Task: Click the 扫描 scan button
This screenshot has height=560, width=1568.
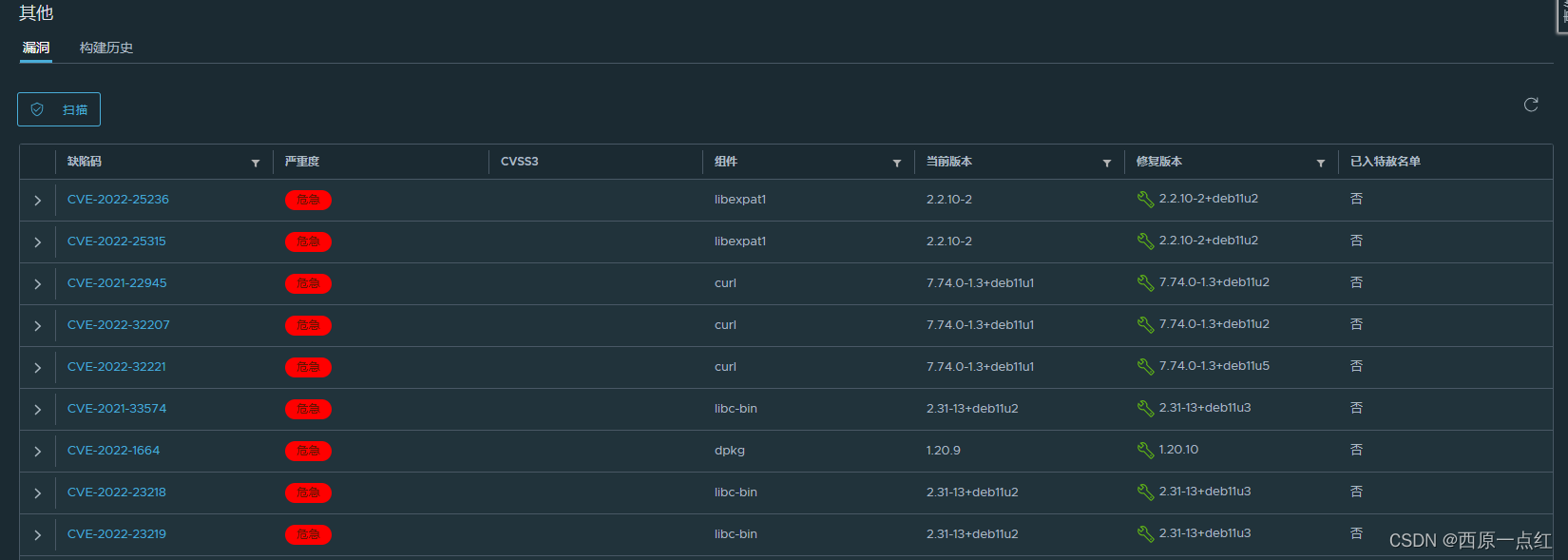Action: tap(59, 109)
